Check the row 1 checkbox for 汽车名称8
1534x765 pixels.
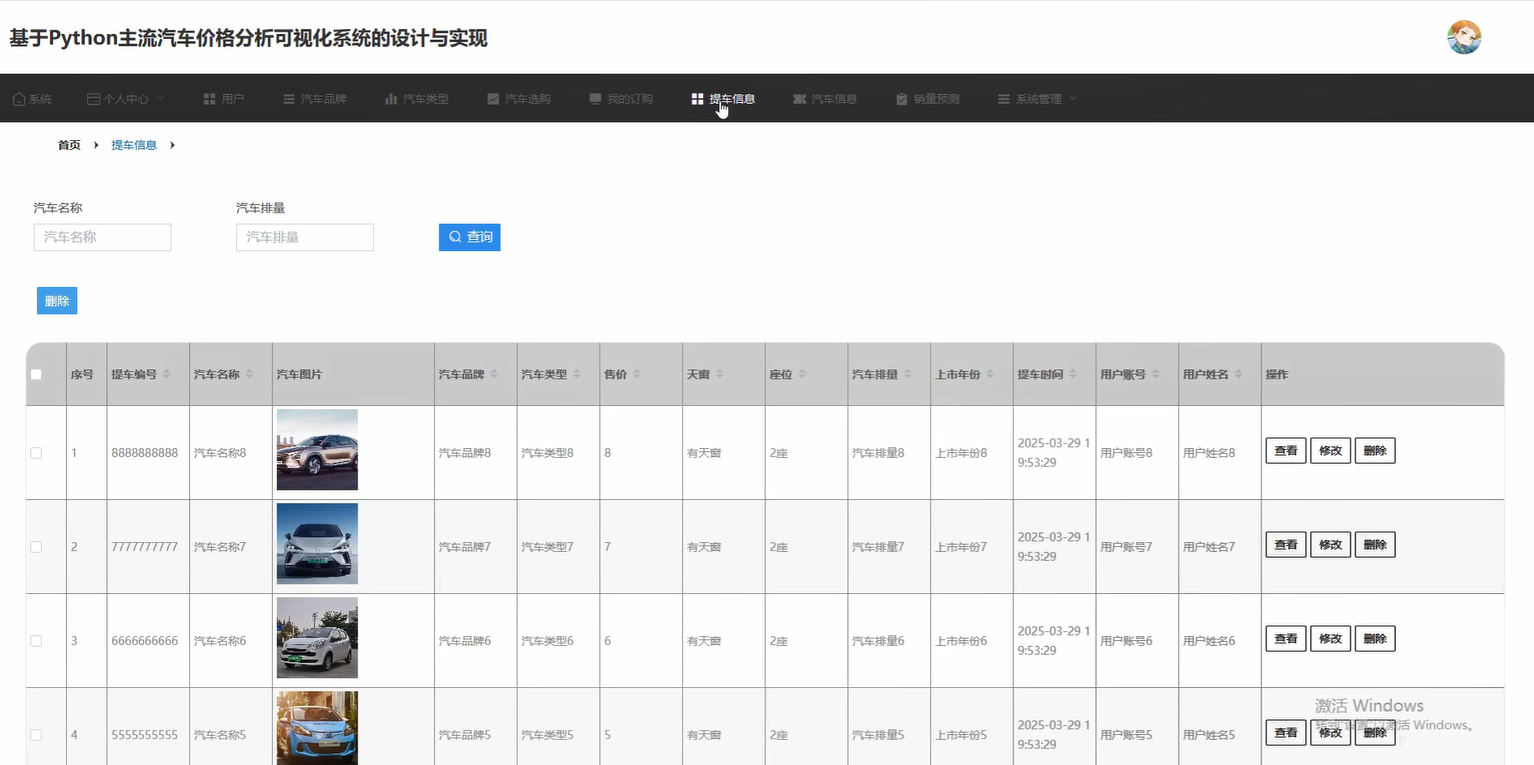point(36,453)
